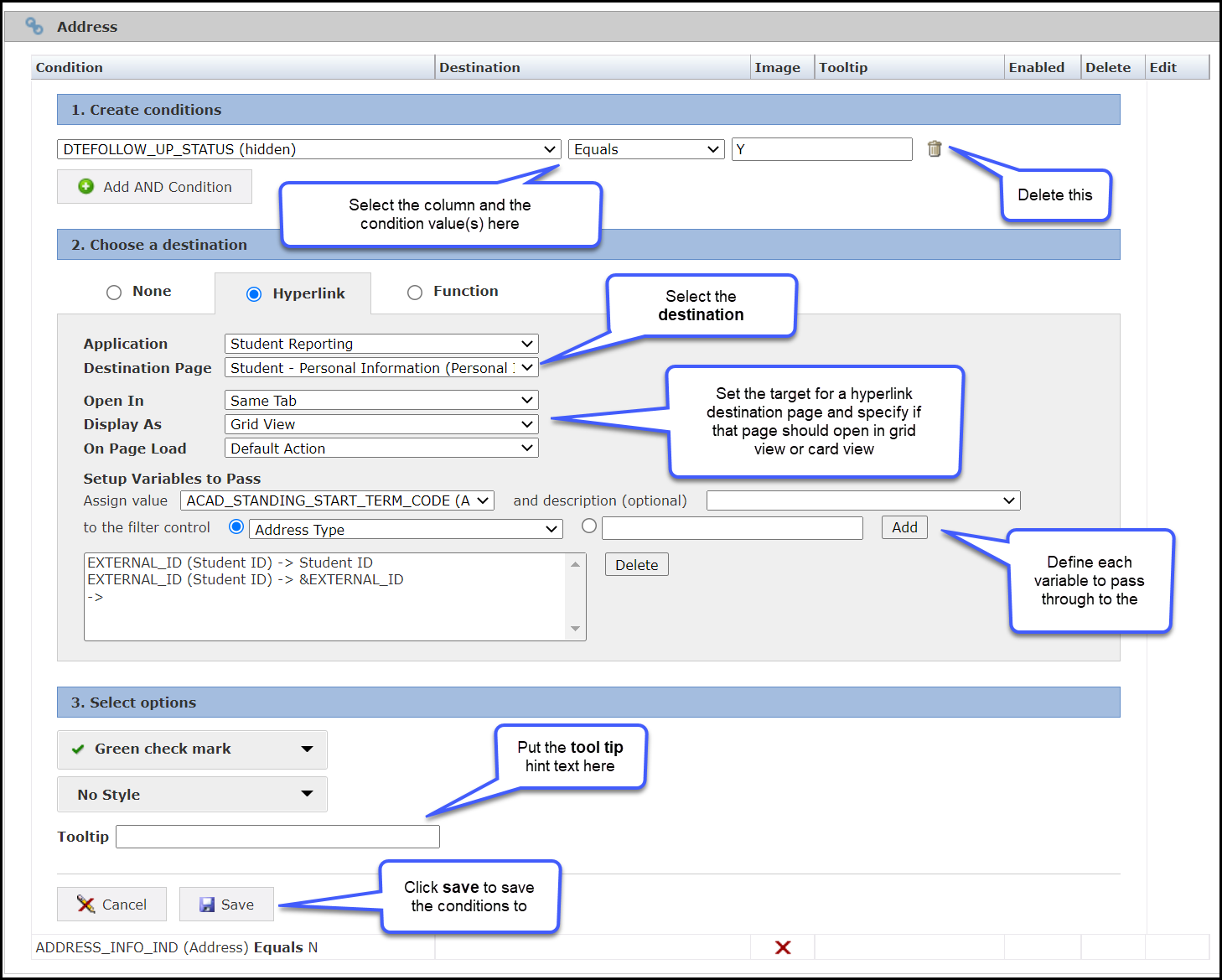The image size is (1222, 980).
Task: Select the custom text filter radio button
Action: [x=589, y=526]
